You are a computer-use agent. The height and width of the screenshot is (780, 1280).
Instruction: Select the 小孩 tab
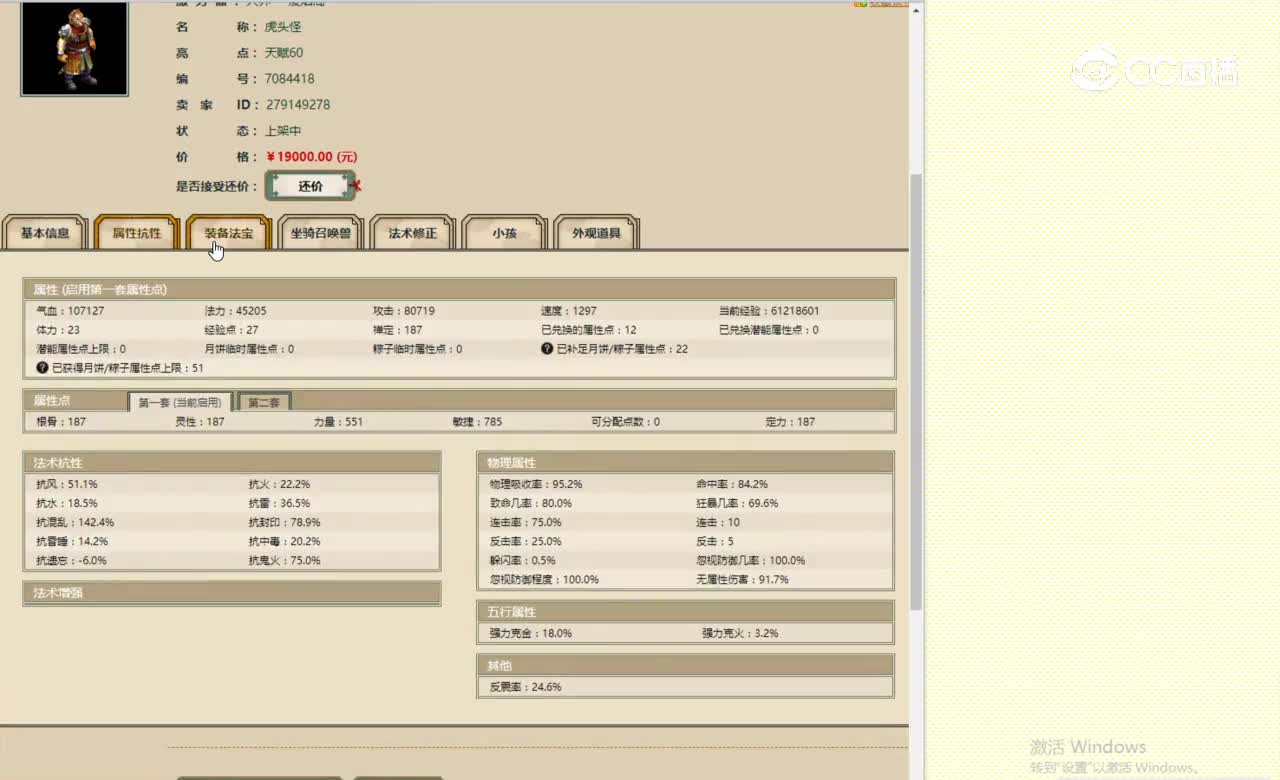point(505,233)
